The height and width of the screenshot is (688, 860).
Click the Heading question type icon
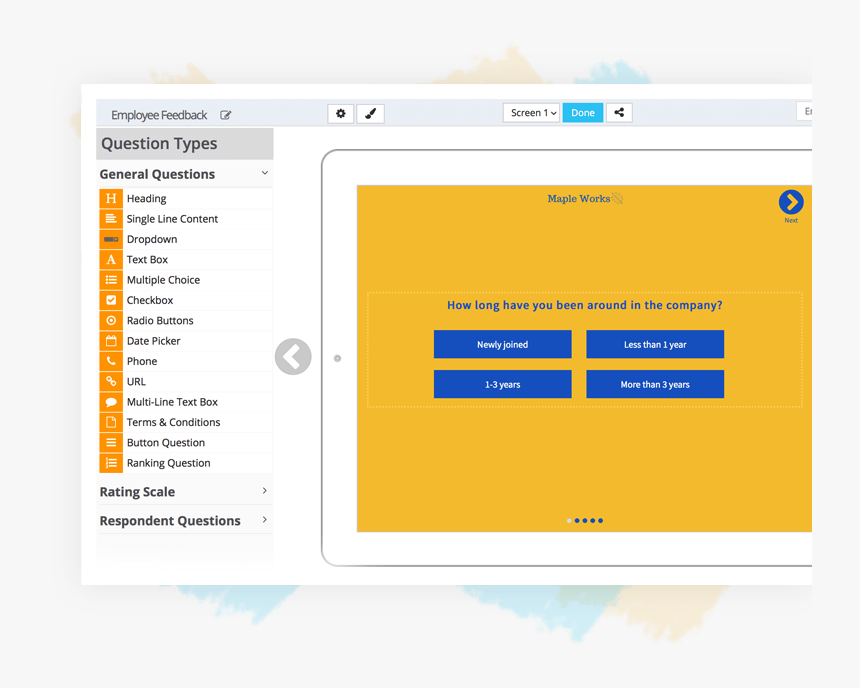tap(111, 198)
